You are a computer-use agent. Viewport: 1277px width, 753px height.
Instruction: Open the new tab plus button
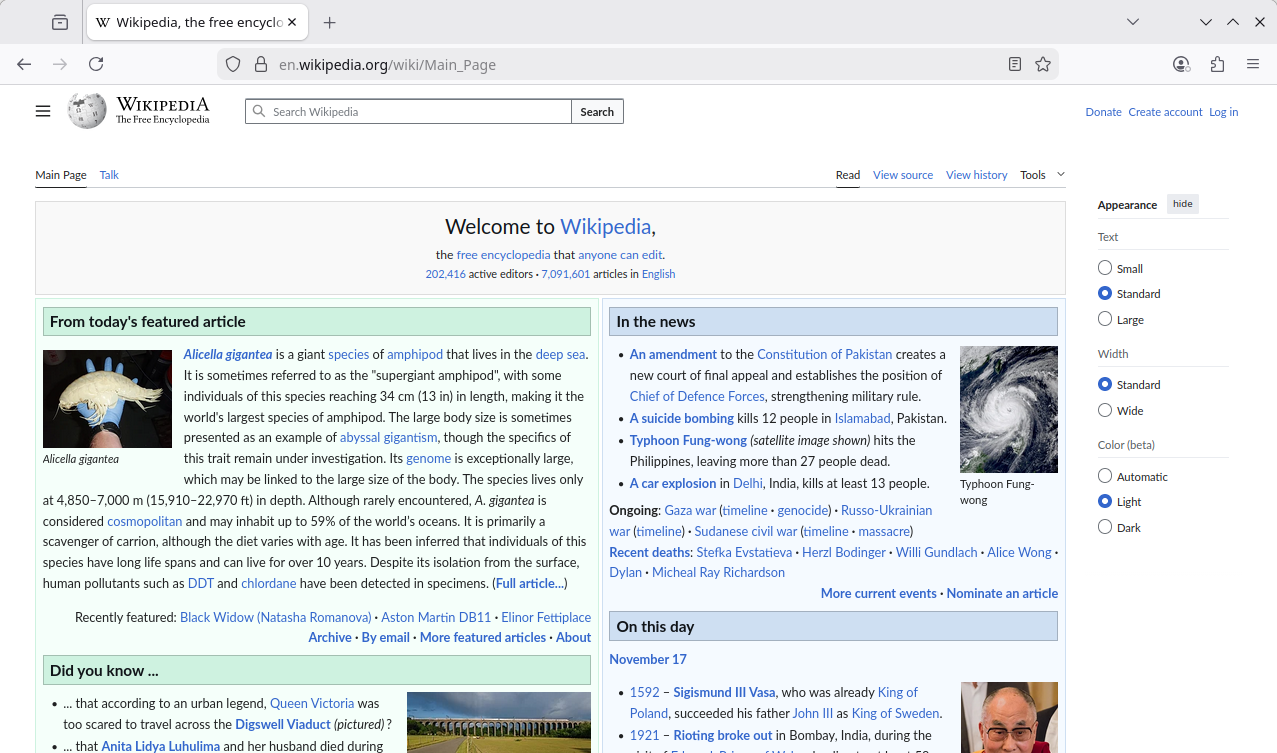[330, 22]
